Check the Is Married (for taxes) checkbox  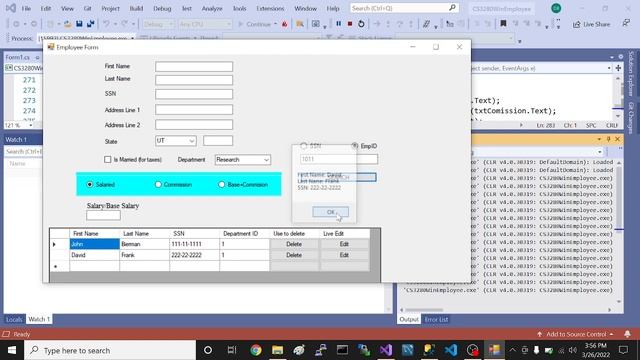point(107,160)
